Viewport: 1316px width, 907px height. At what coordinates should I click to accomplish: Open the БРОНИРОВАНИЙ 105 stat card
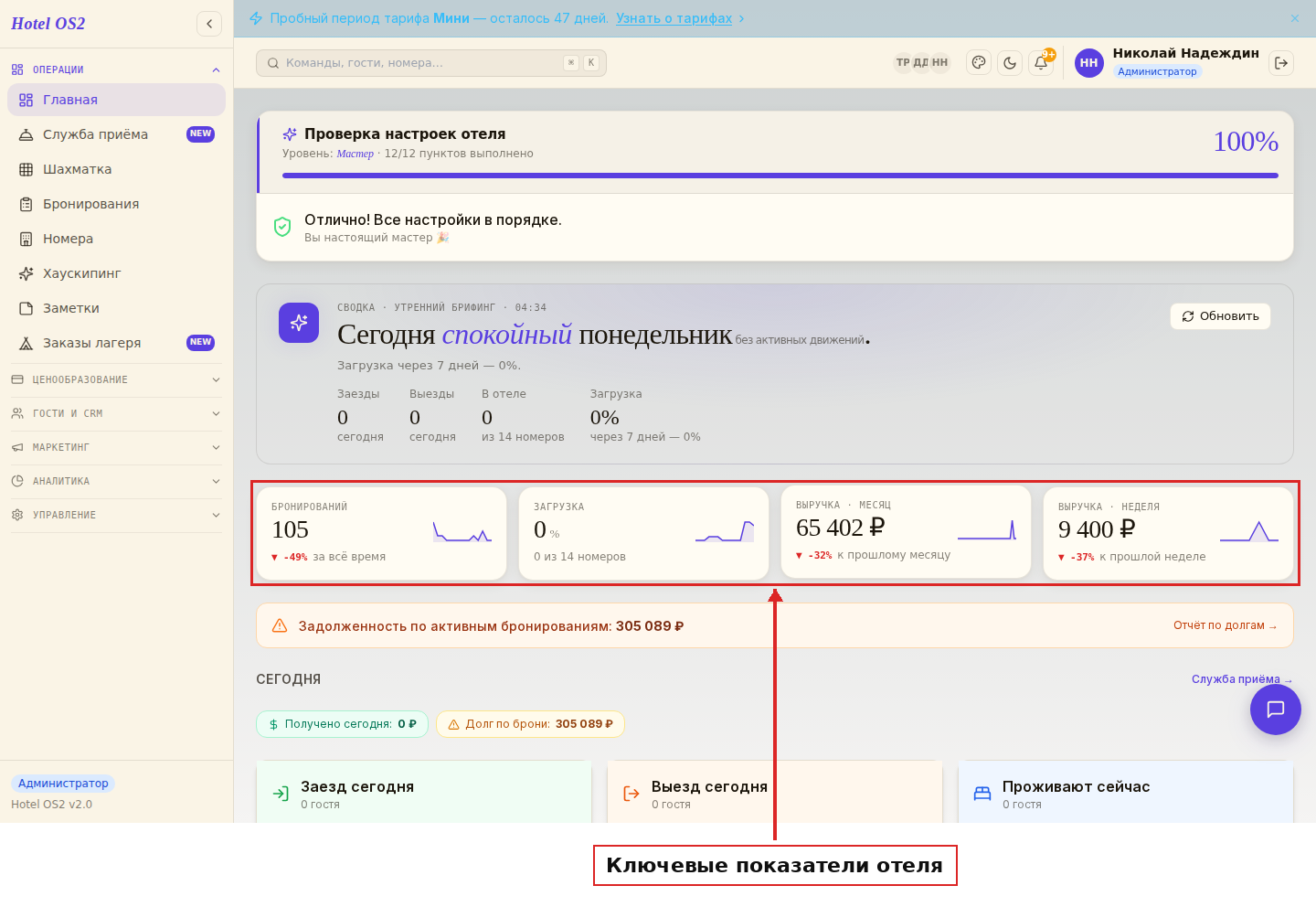pos(381,533)
